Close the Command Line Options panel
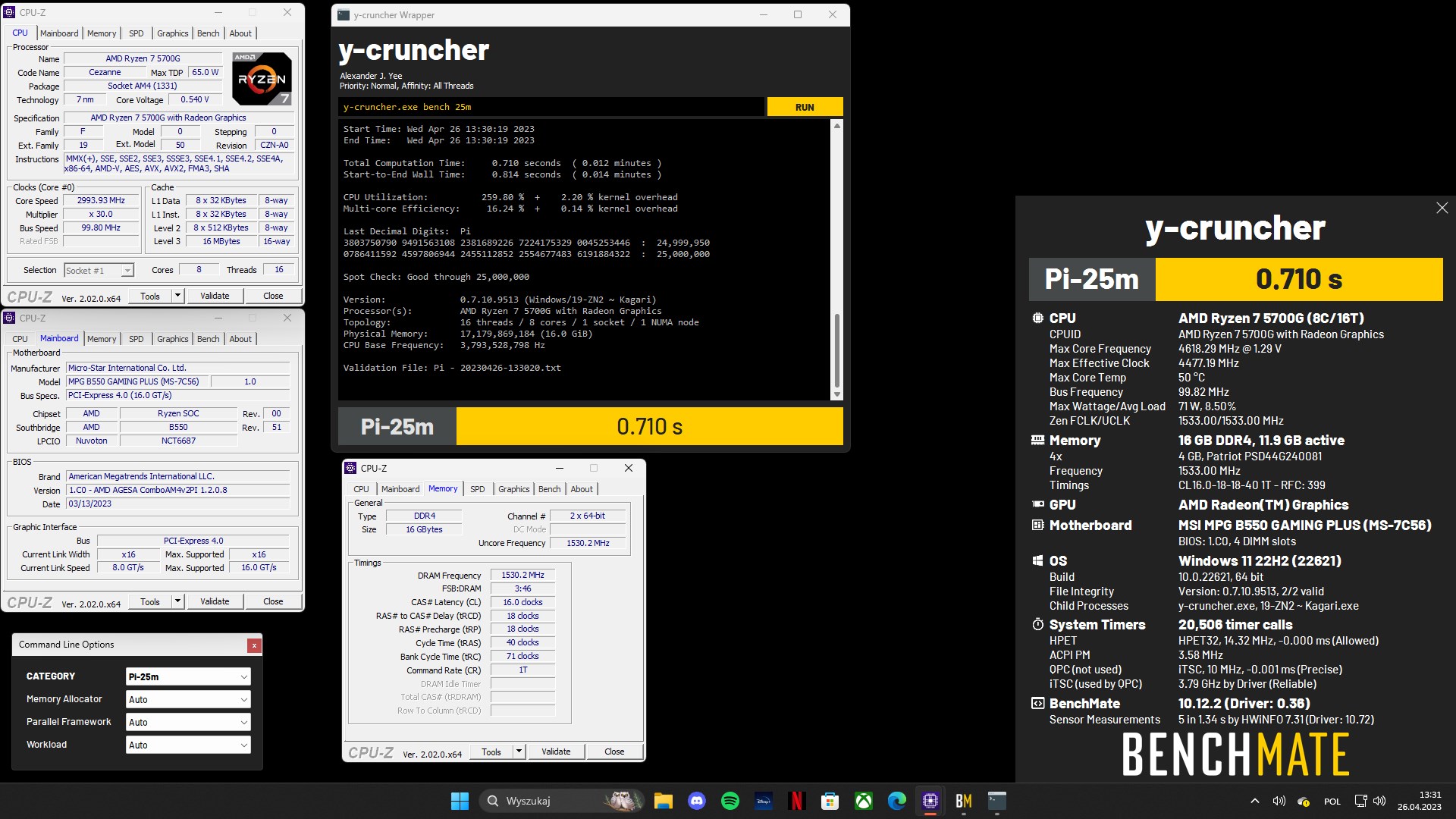Viewport: 1456px width, 819px height. point(254,645)
